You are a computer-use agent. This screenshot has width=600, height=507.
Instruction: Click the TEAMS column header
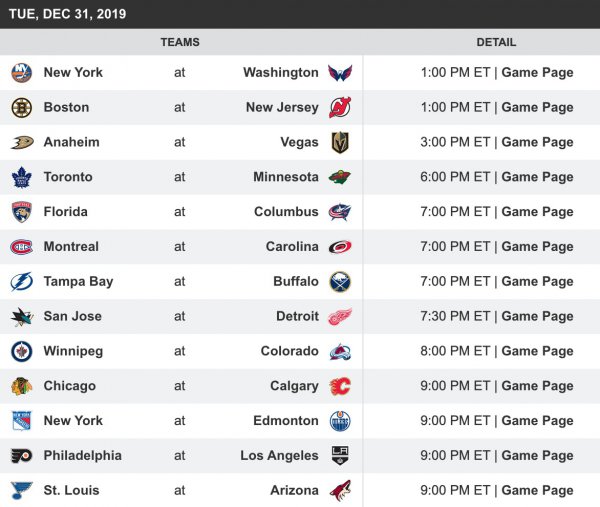coord(180,43)
